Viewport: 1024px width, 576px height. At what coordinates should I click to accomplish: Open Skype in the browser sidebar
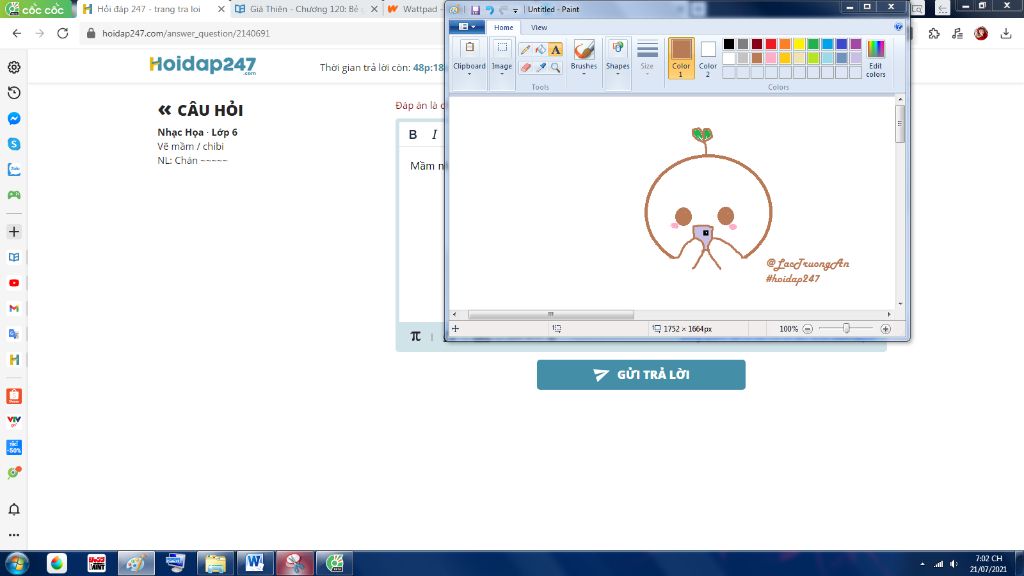click(14, 144)
